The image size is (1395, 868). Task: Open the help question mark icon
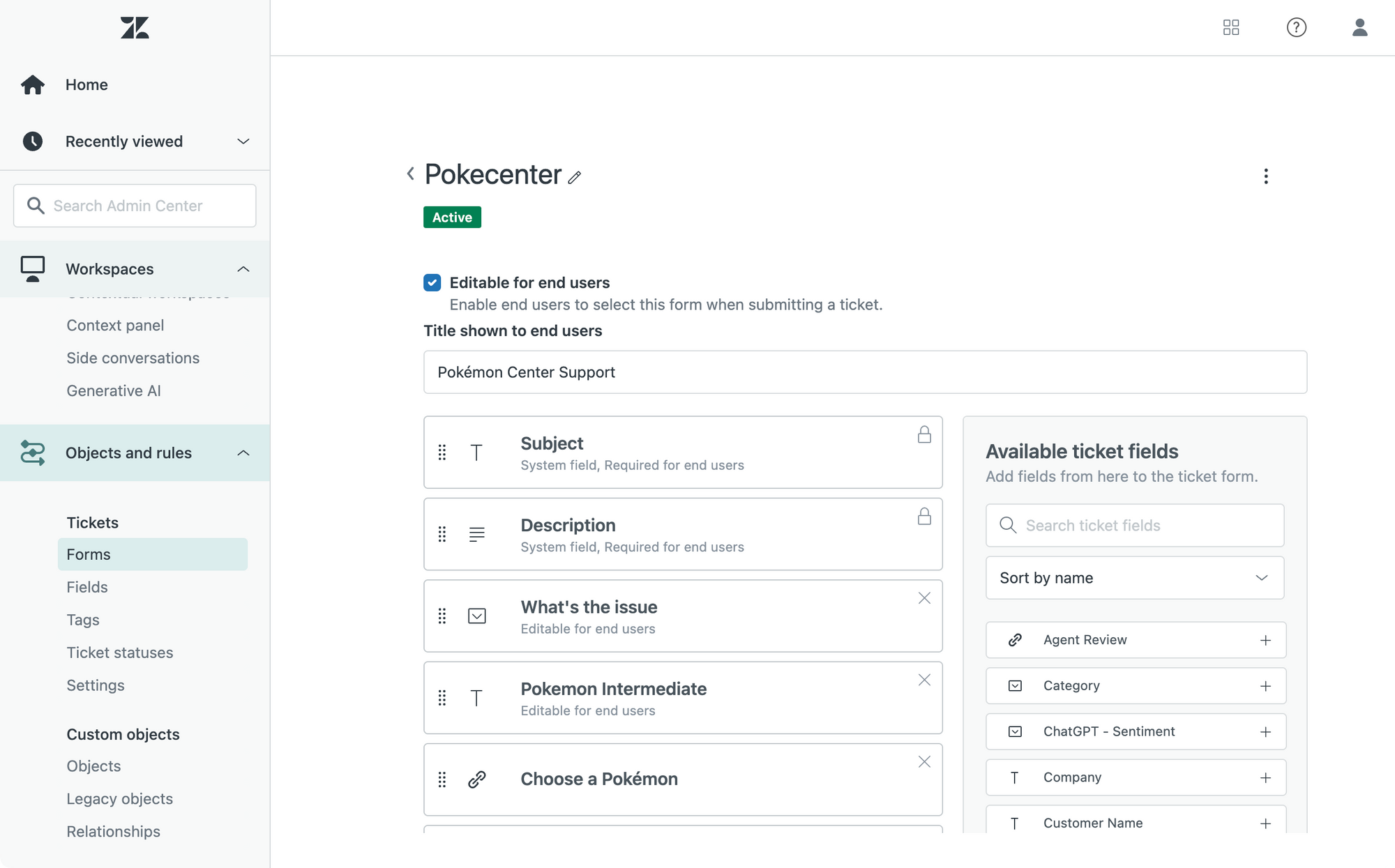click(x=1296, y=27)
